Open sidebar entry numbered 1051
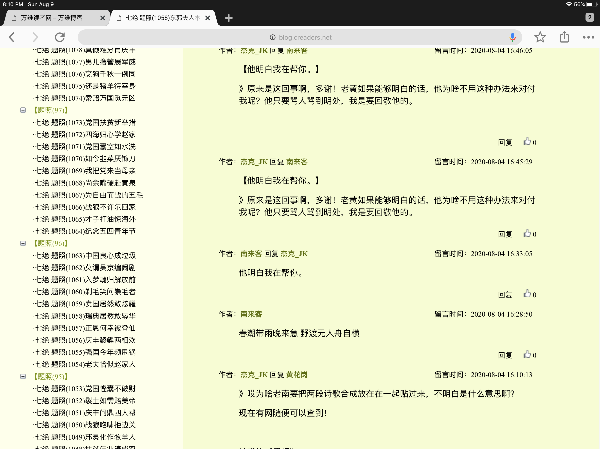 [x=85, y=413]
